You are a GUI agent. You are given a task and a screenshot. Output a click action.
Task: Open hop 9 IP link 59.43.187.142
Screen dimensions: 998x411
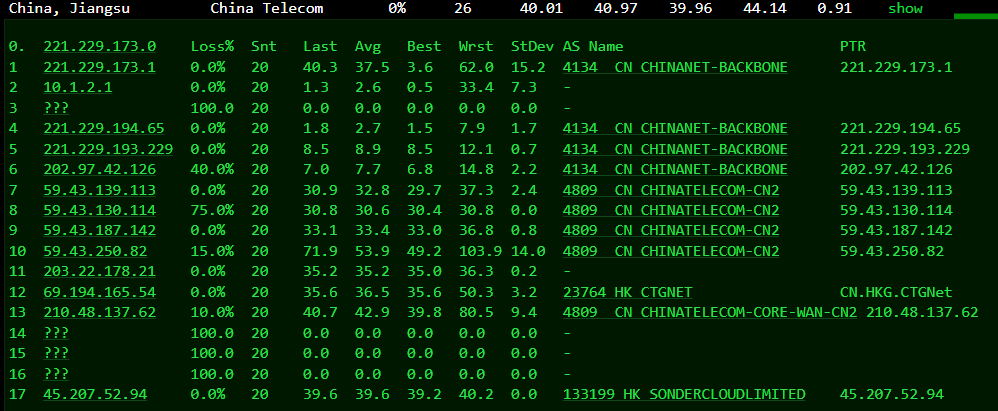click(99, 231)
